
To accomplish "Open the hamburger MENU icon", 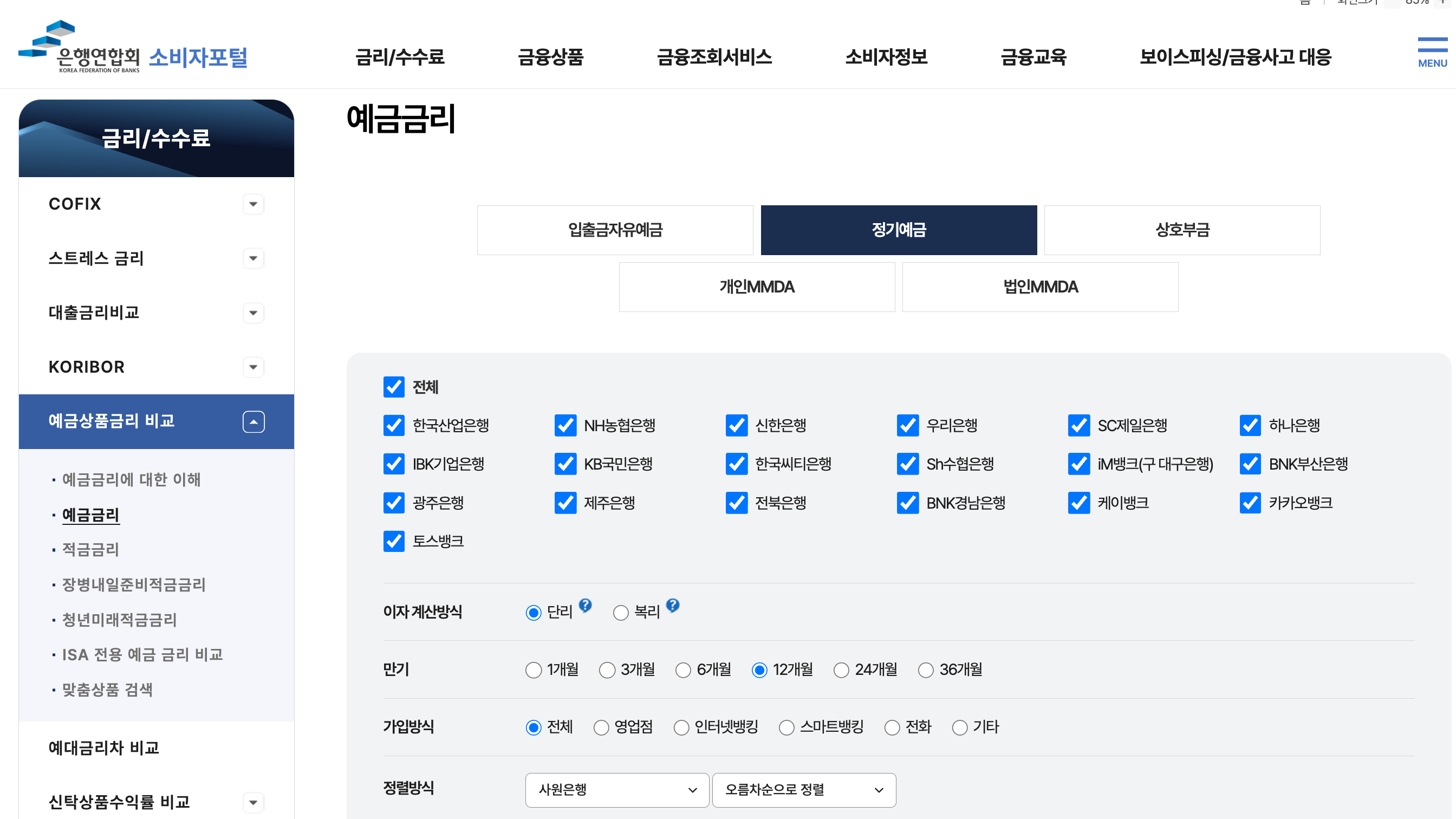I will pos(1432,53).
